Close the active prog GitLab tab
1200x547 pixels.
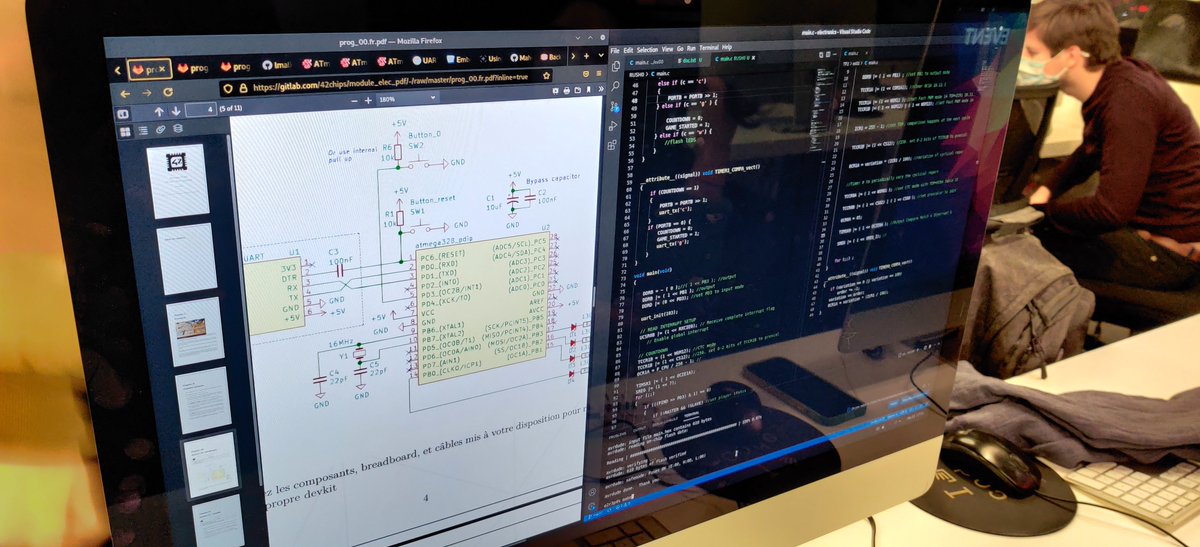click(x=162, y=69)
